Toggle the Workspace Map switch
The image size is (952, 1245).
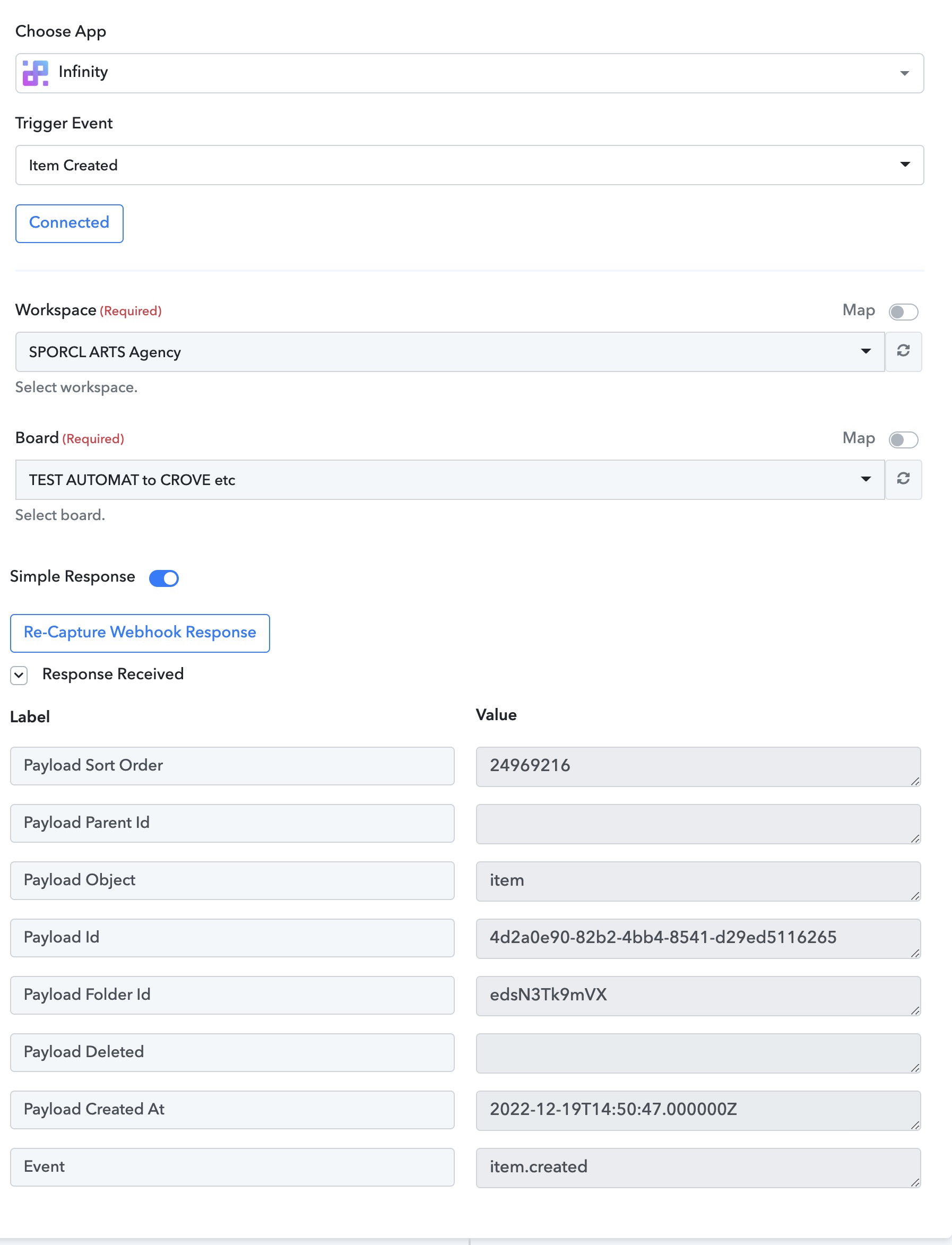click(903, 312)
